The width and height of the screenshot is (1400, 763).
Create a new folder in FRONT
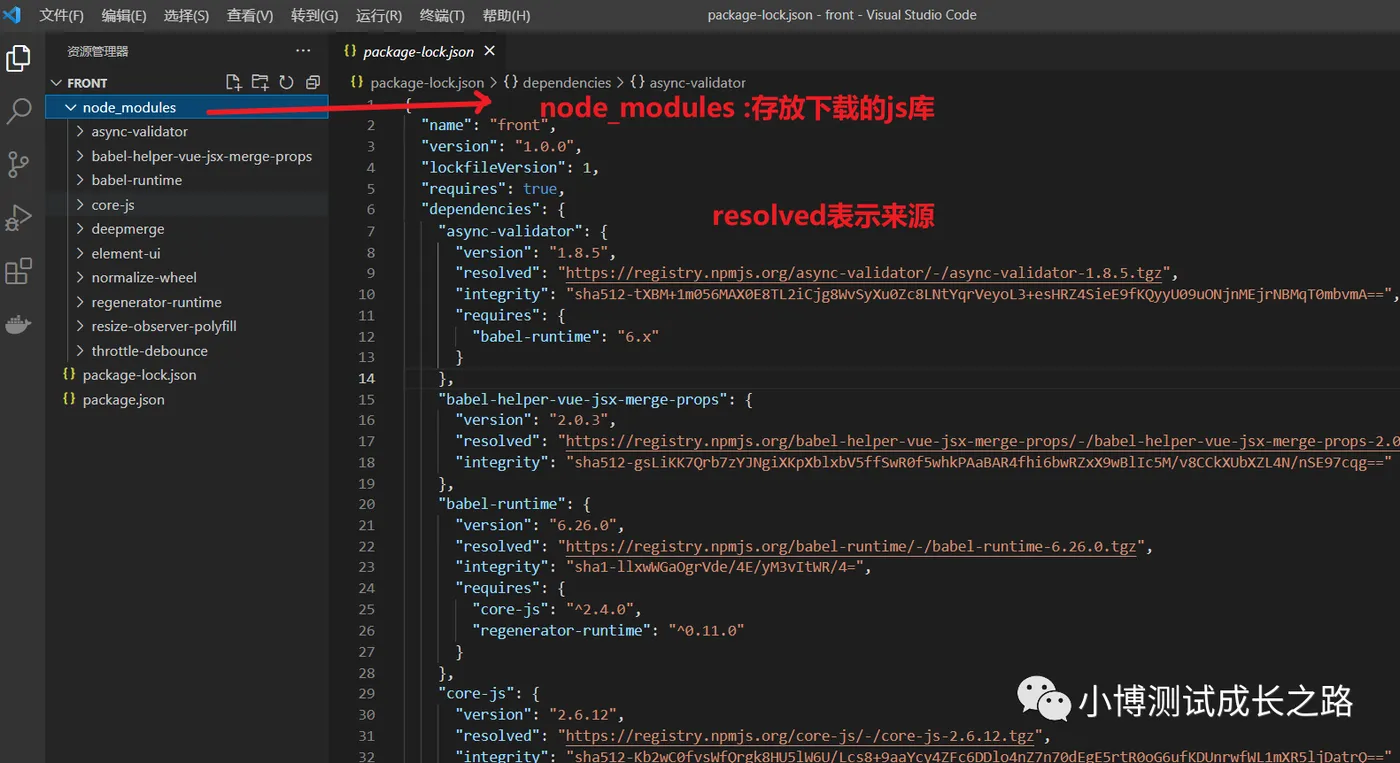[x=260, y=82]
